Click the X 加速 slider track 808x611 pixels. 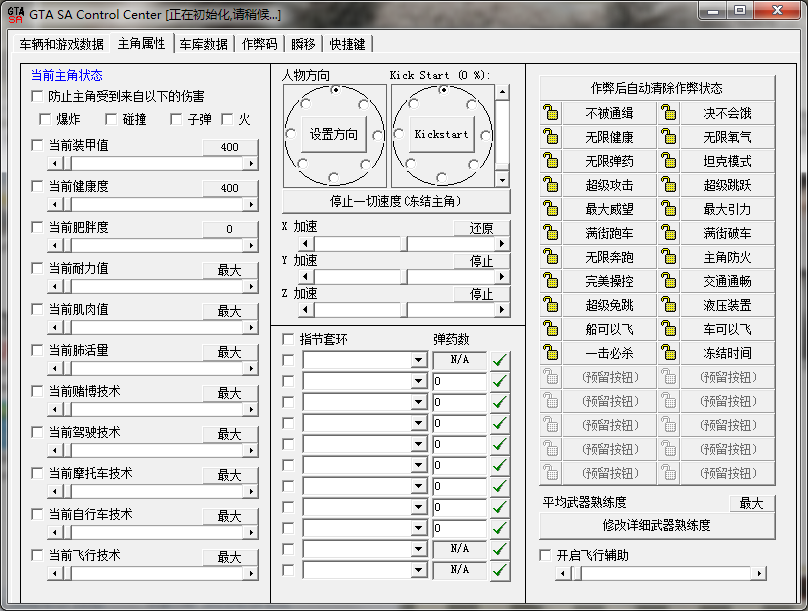pyautogui.click(x=405, y=243)
